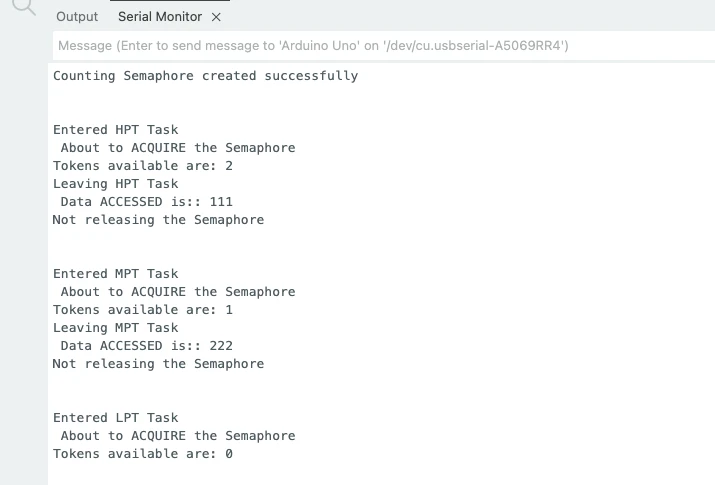Click the 'Entered LPT Task' output line
The height and width of the screenshot is (485, 715).
(115, 418)
